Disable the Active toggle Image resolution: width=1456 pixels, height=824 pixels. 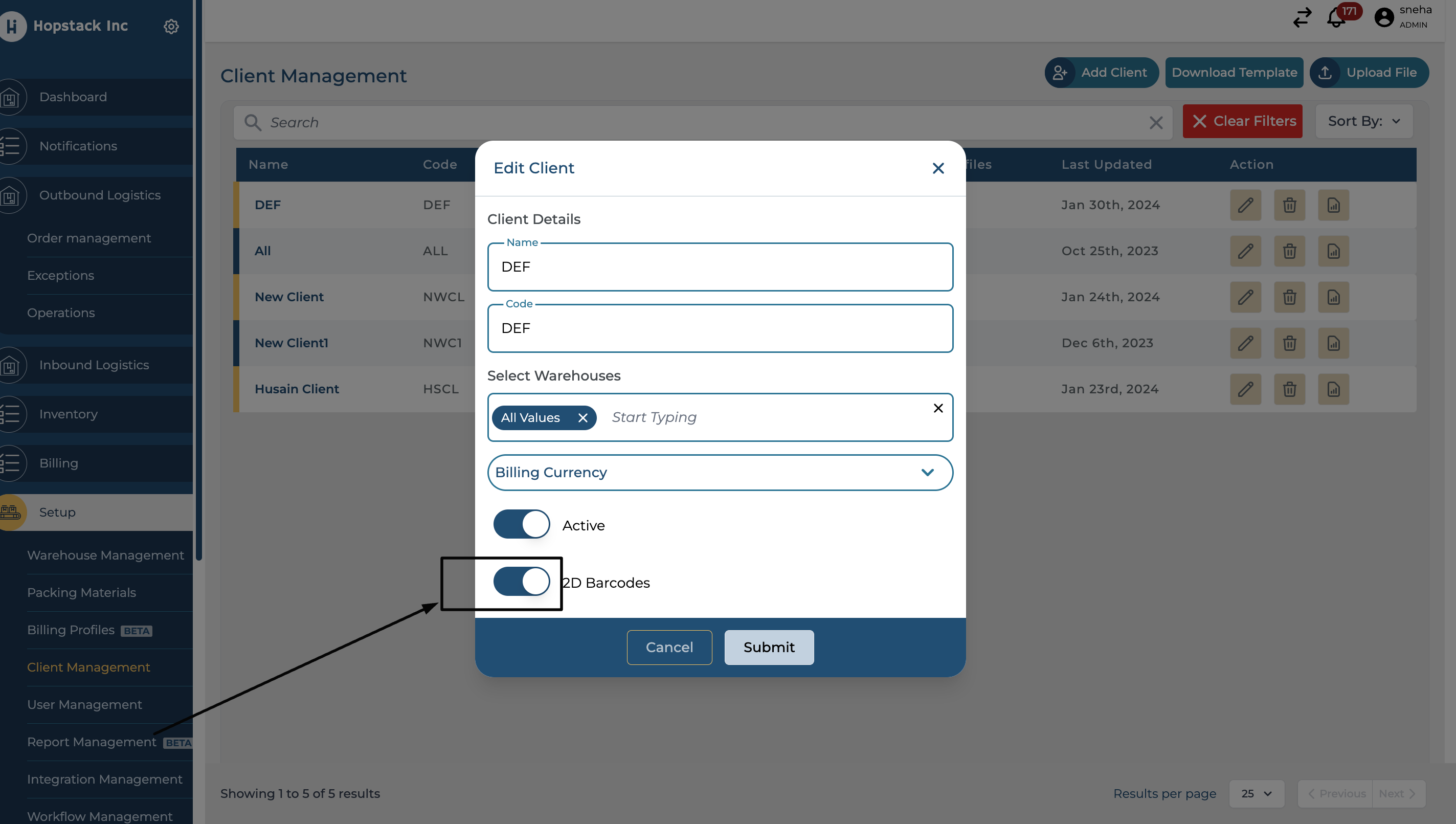click(521, 524)
